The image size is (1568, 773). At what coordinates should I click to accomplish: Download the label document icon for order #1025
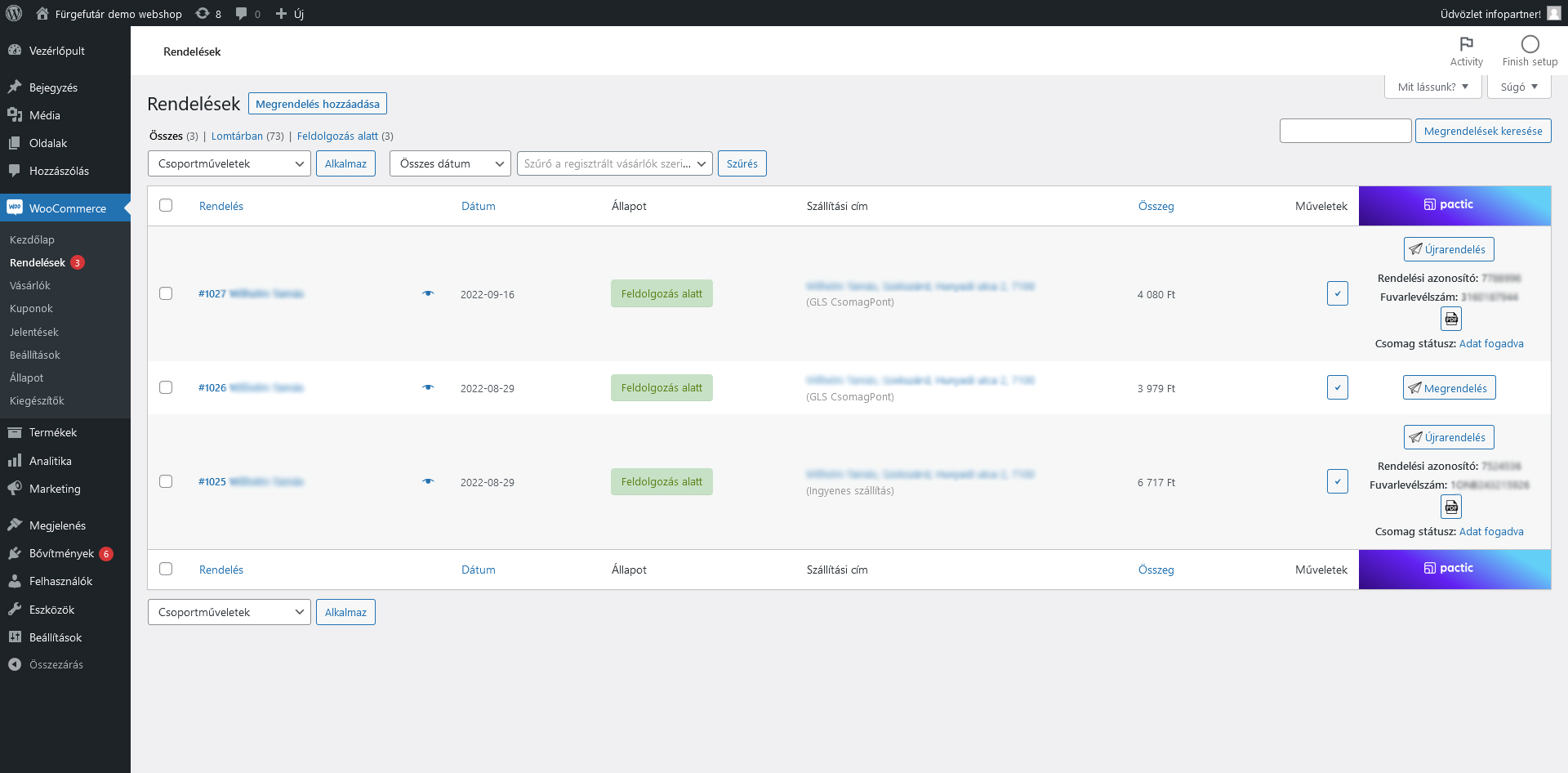tap(1451, 507)
